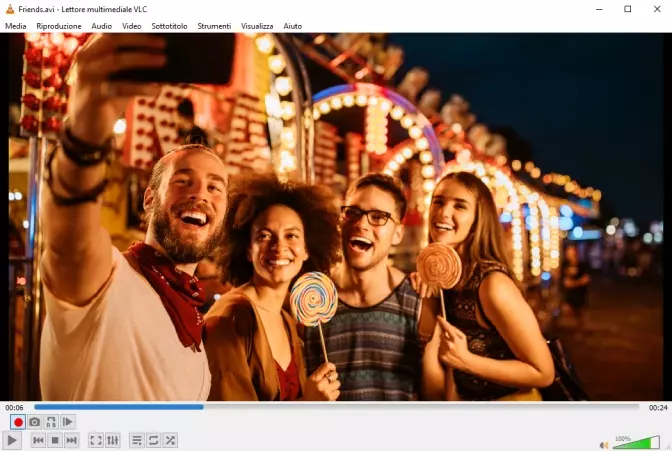Show the playlist view
This screenshot has width=672, height=451.
(137, 440)
